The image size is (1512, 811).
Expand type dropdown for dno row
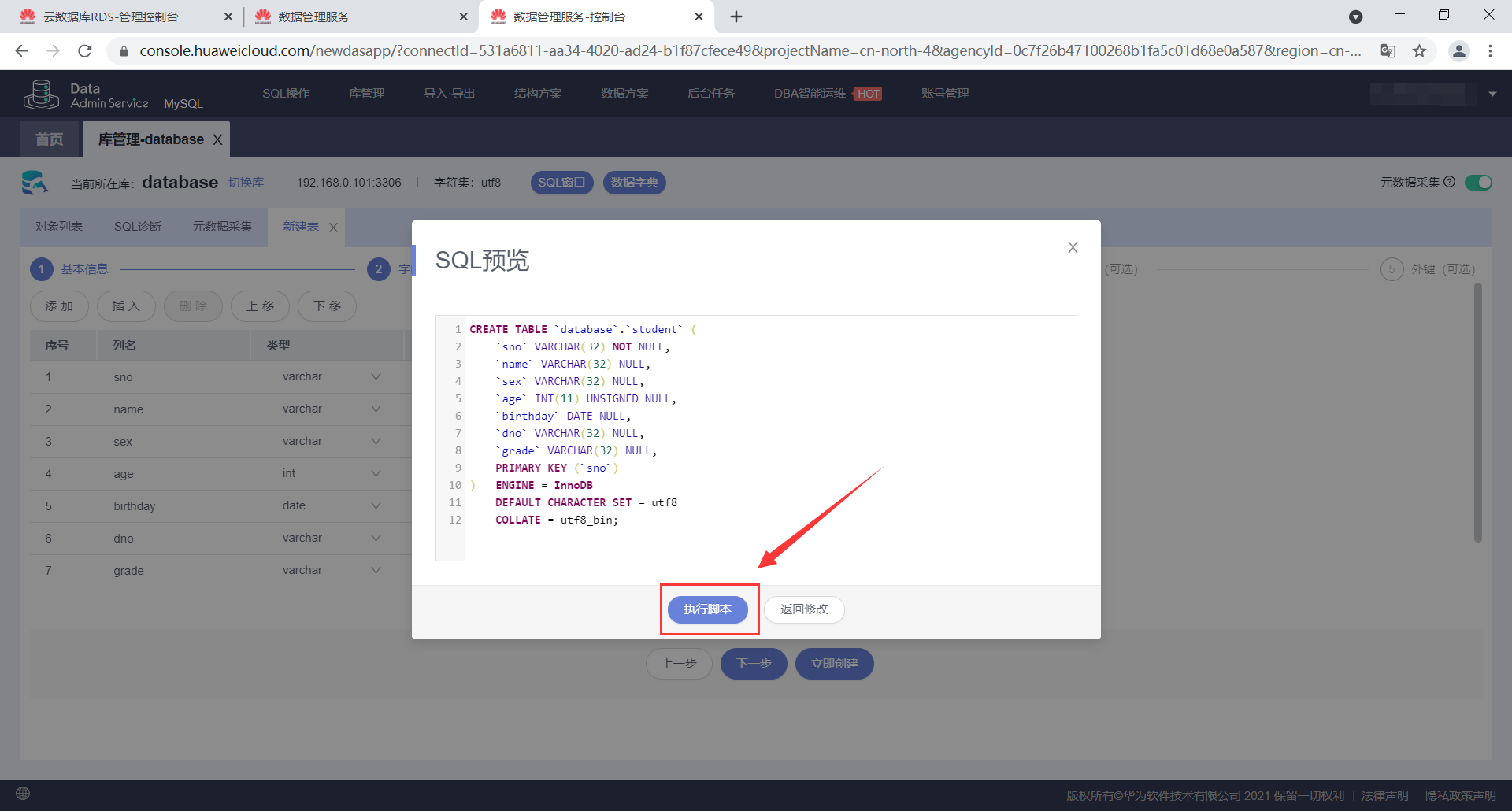pyautogui.click(x=376, y=539)
